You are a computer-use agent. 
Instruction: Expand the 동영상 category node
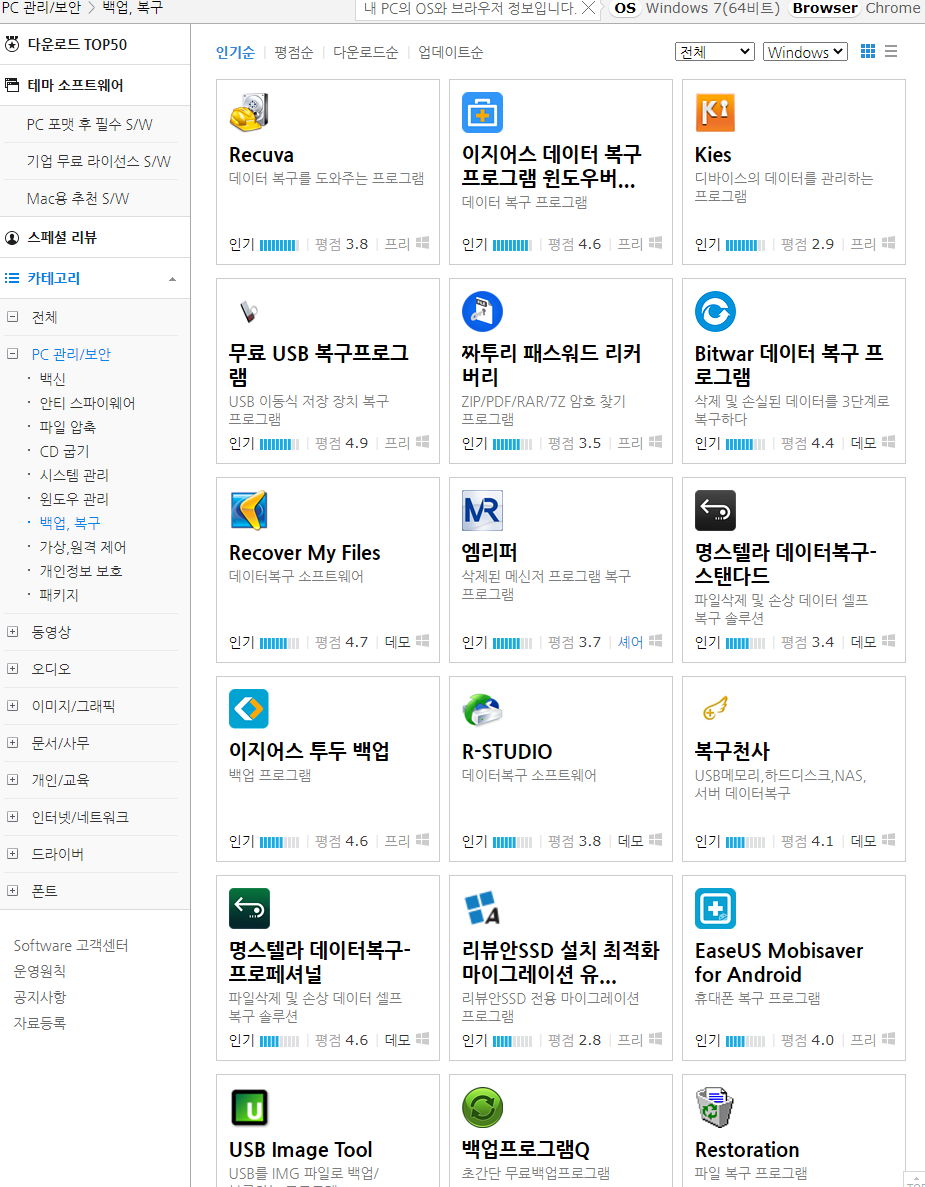[x=12, y=631]
